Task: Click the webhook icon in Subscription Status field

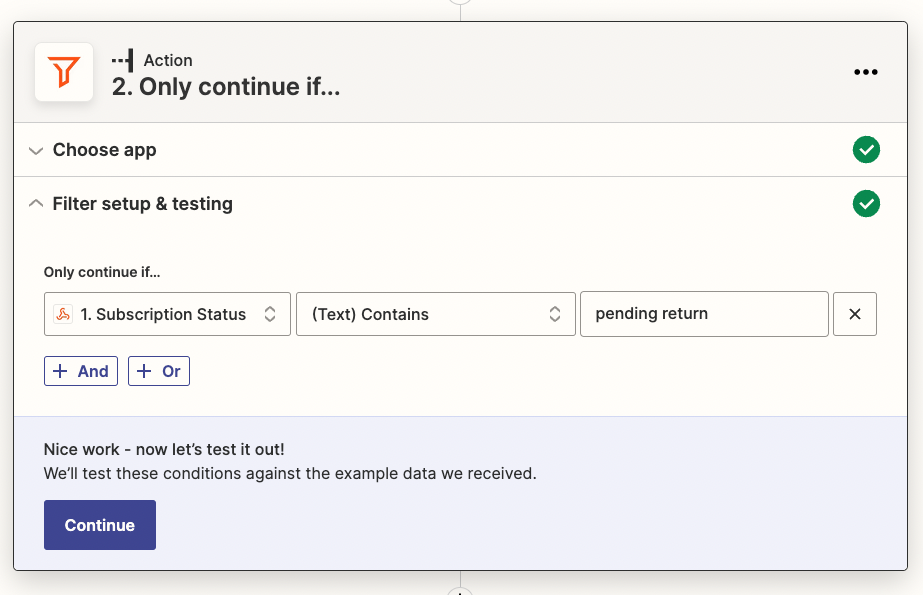Action: pos(63,314)
